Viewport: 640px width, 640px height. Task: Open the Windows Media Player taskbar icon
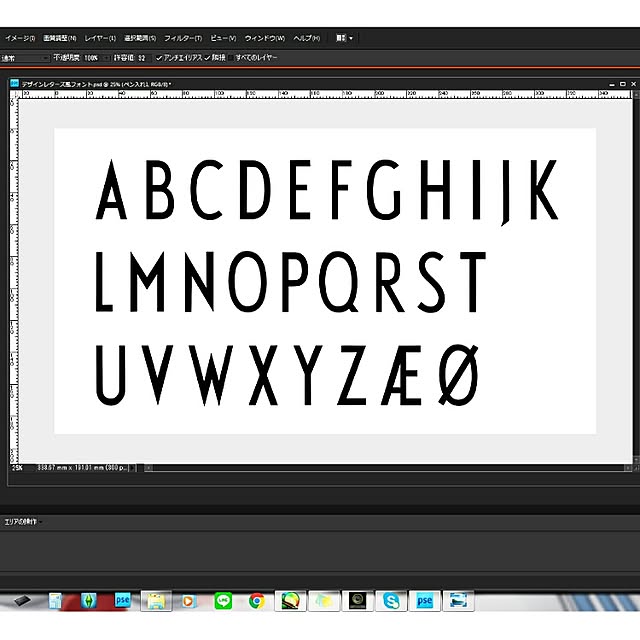[189, 601]
